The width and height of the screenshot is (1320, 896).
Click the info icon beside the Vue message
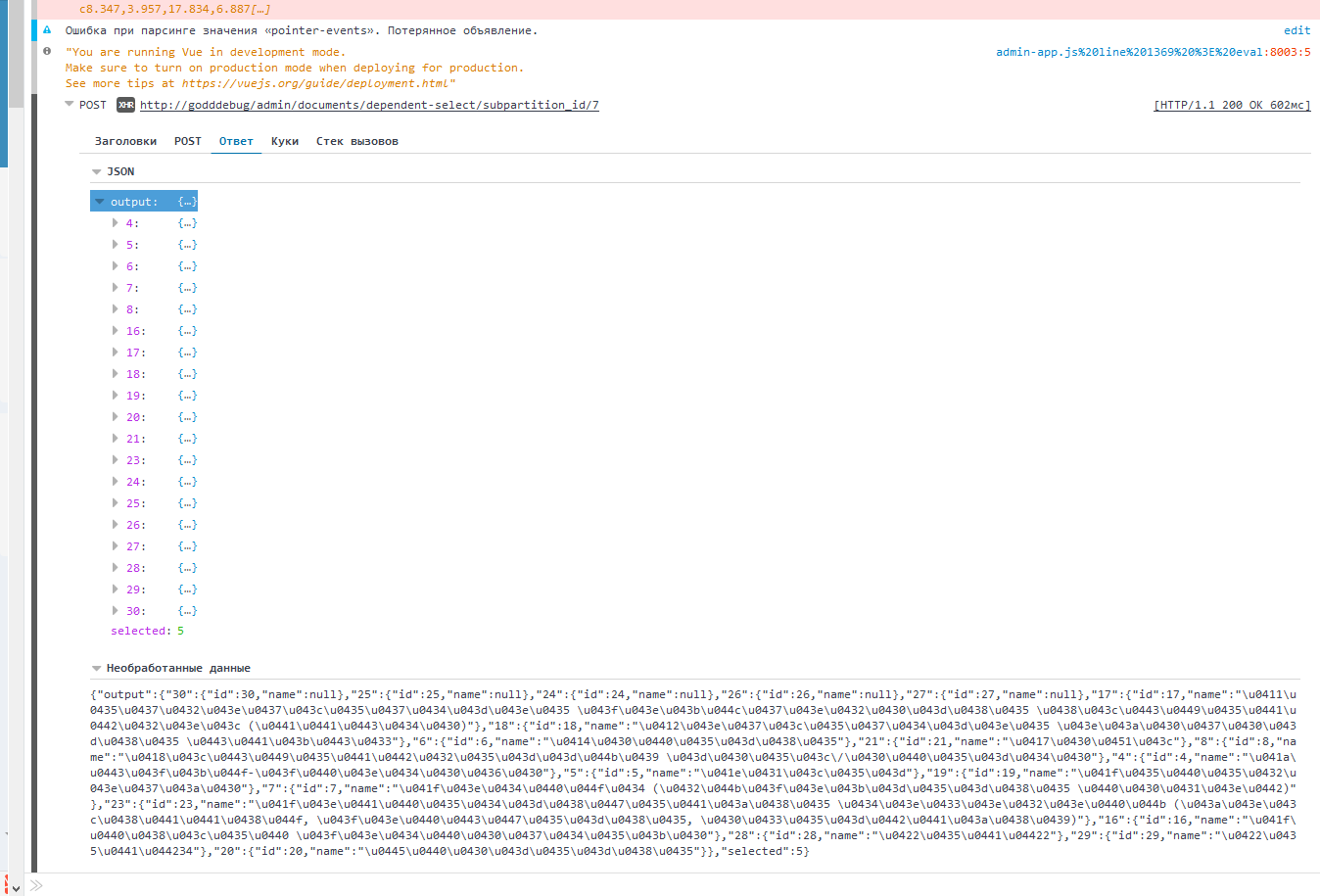[47, 51]
